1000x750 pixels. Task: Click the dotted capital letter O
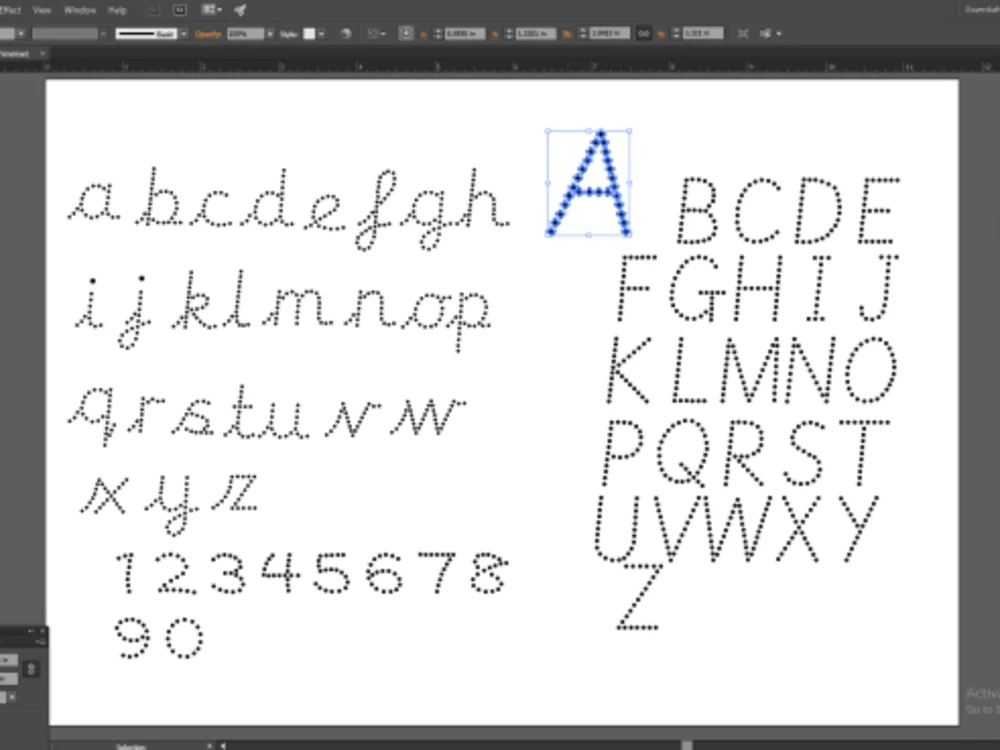point(871,370)
